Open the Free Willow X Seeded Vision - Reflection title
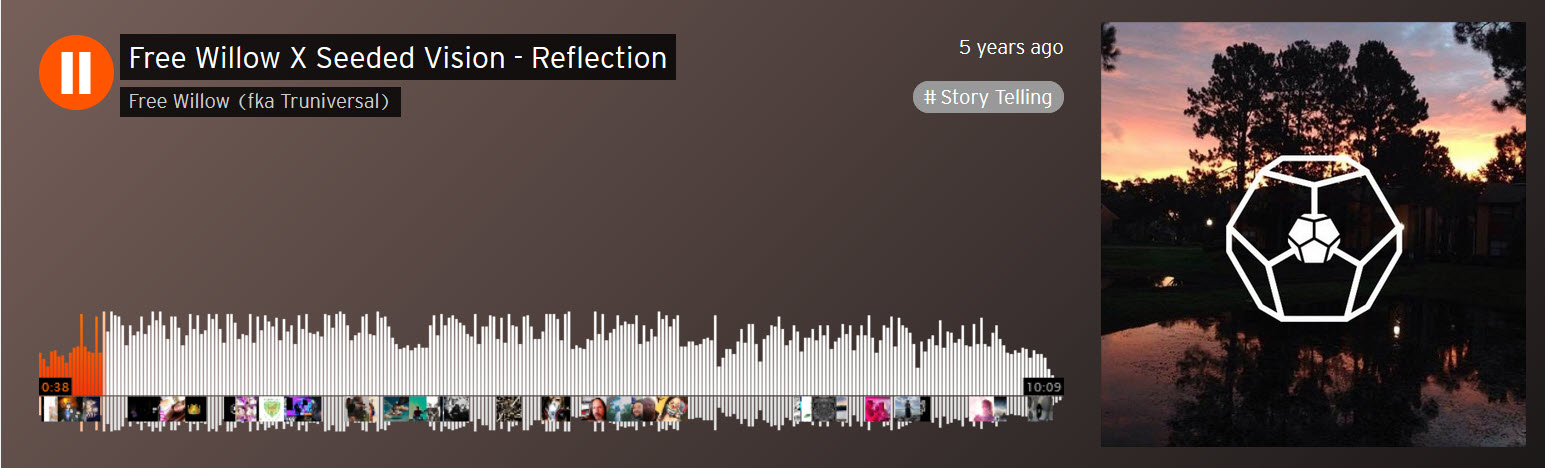 point(398,58)
